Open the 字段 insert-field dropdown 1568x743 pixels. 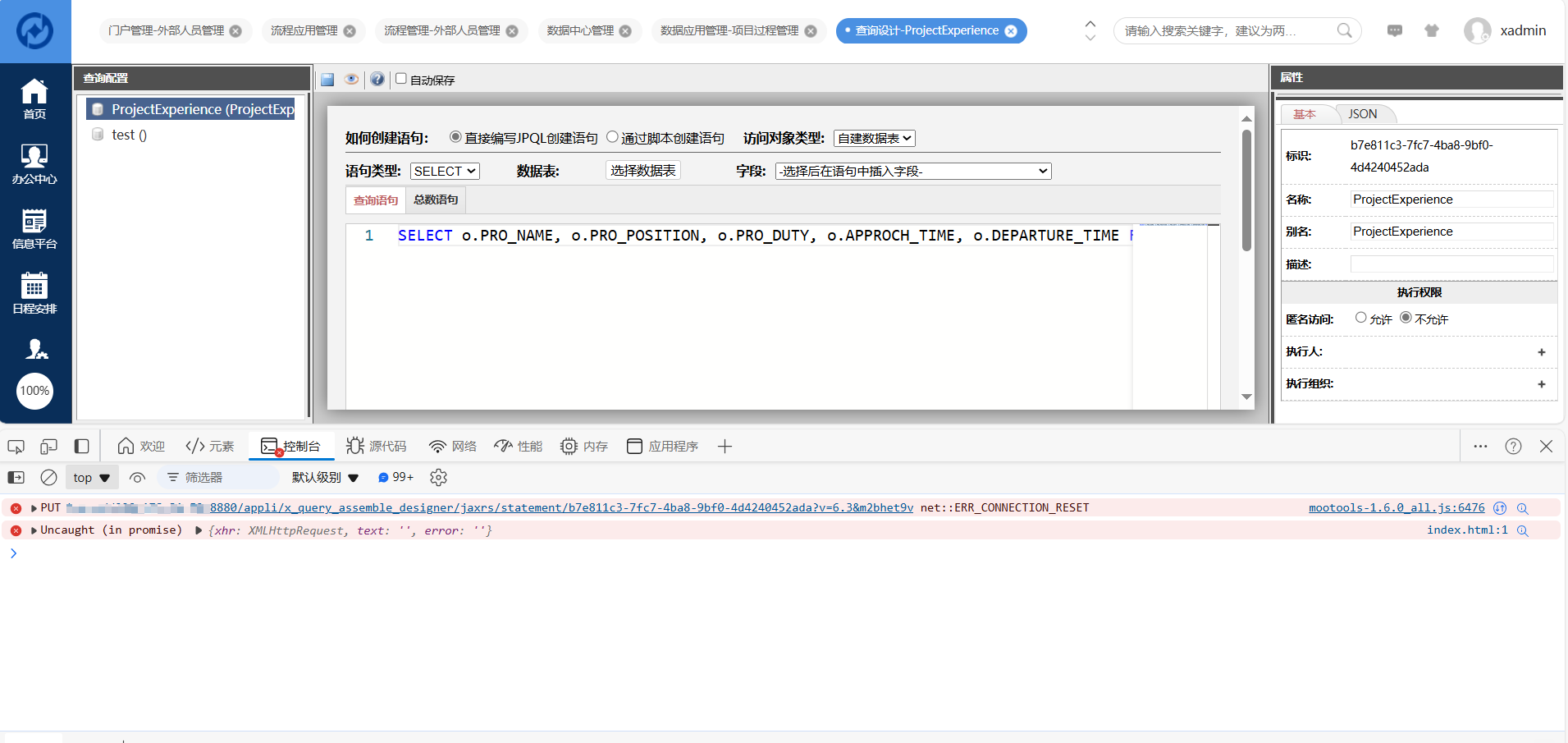tap(913, 171)
